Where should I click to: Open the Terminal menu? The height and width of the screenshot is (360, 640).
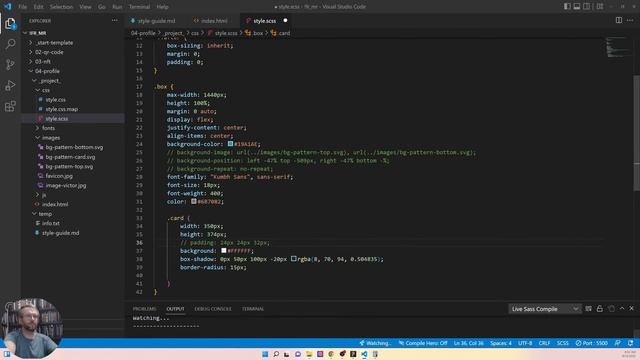tap(139, 7)
